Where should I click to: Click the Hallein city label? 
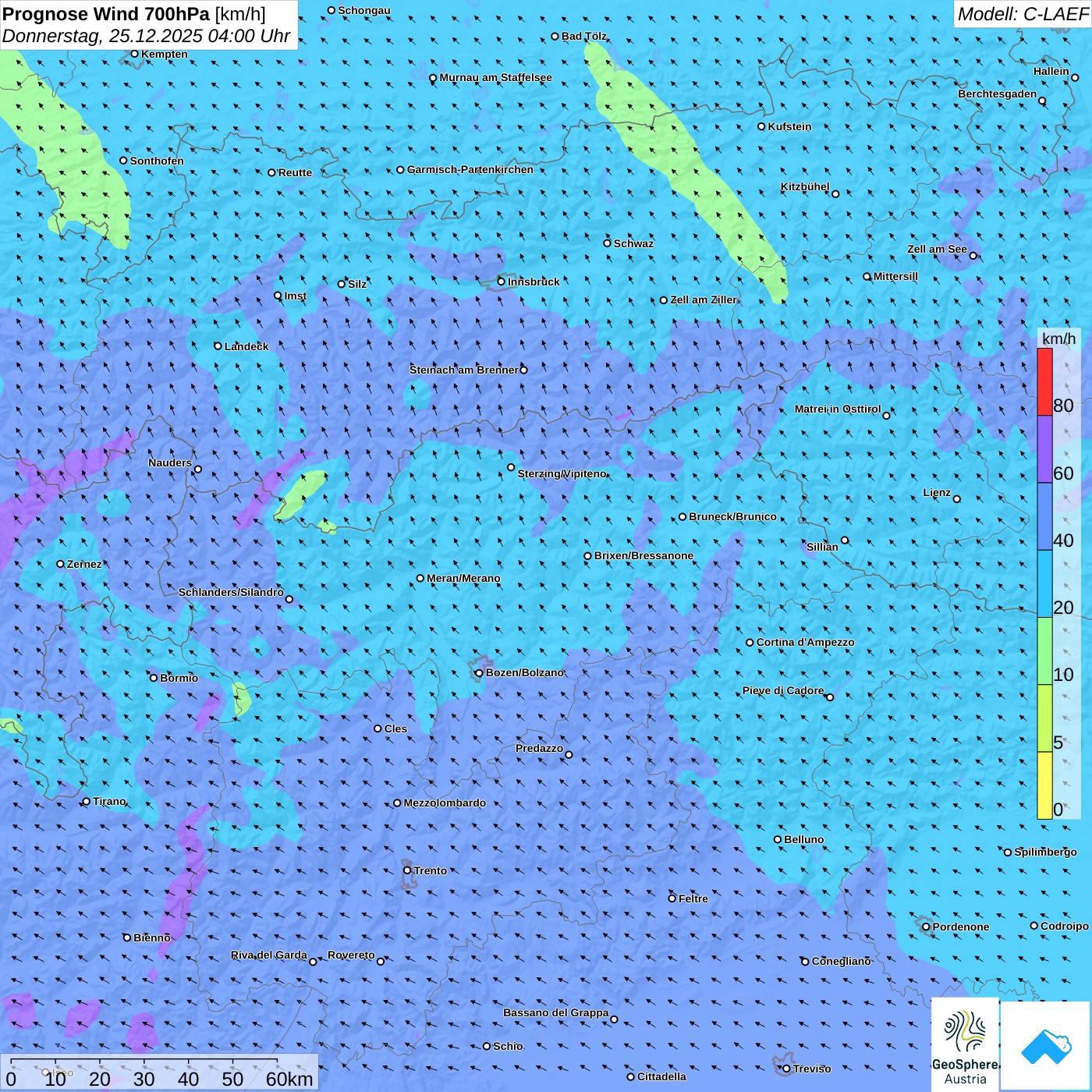click(x=1051, y=71)
